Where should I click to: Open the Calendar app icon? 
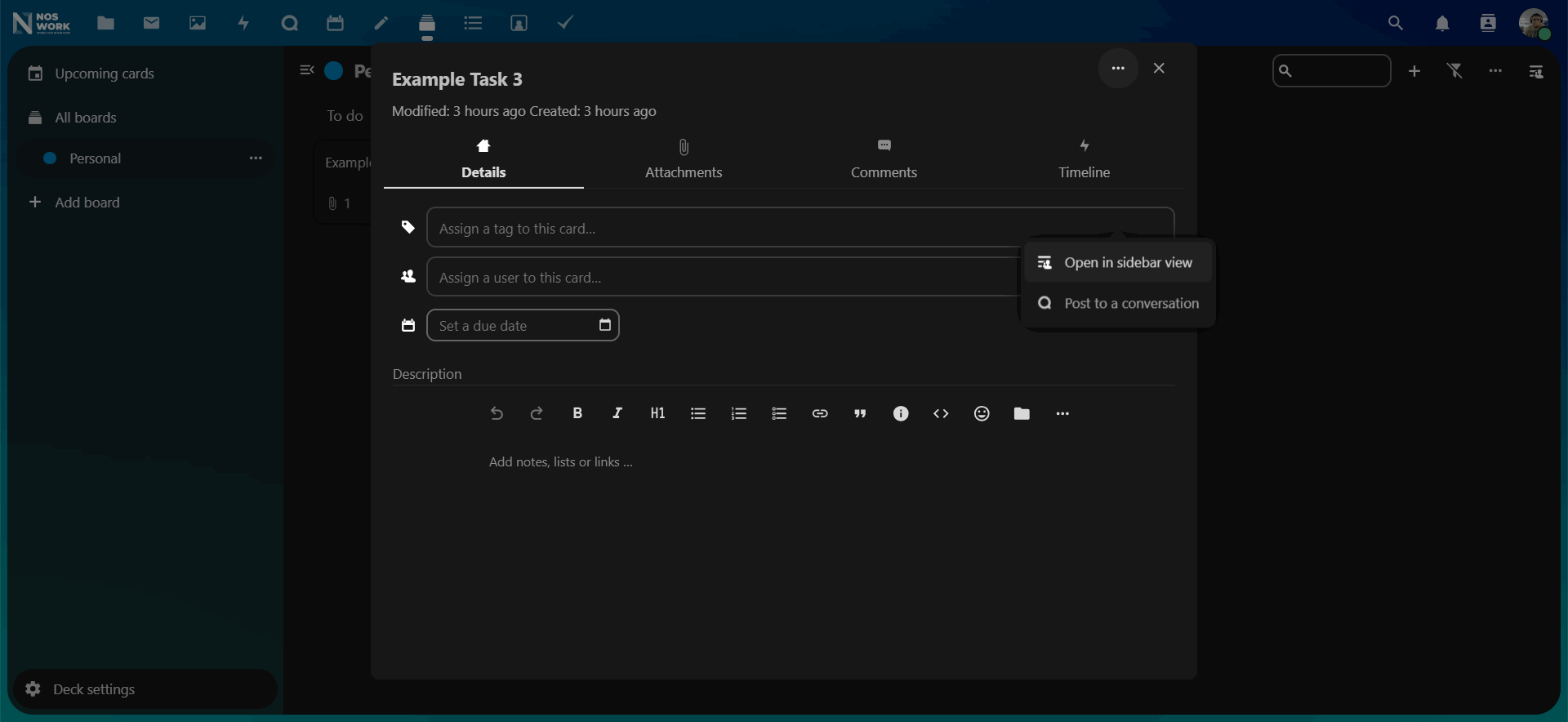tap(335, 23)
